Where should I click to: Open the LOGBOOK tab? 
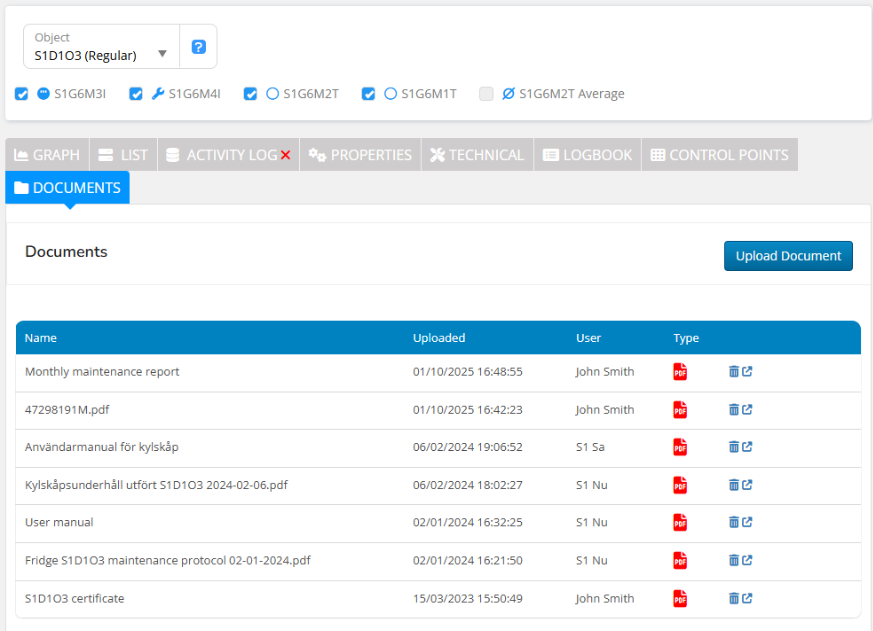588,155
